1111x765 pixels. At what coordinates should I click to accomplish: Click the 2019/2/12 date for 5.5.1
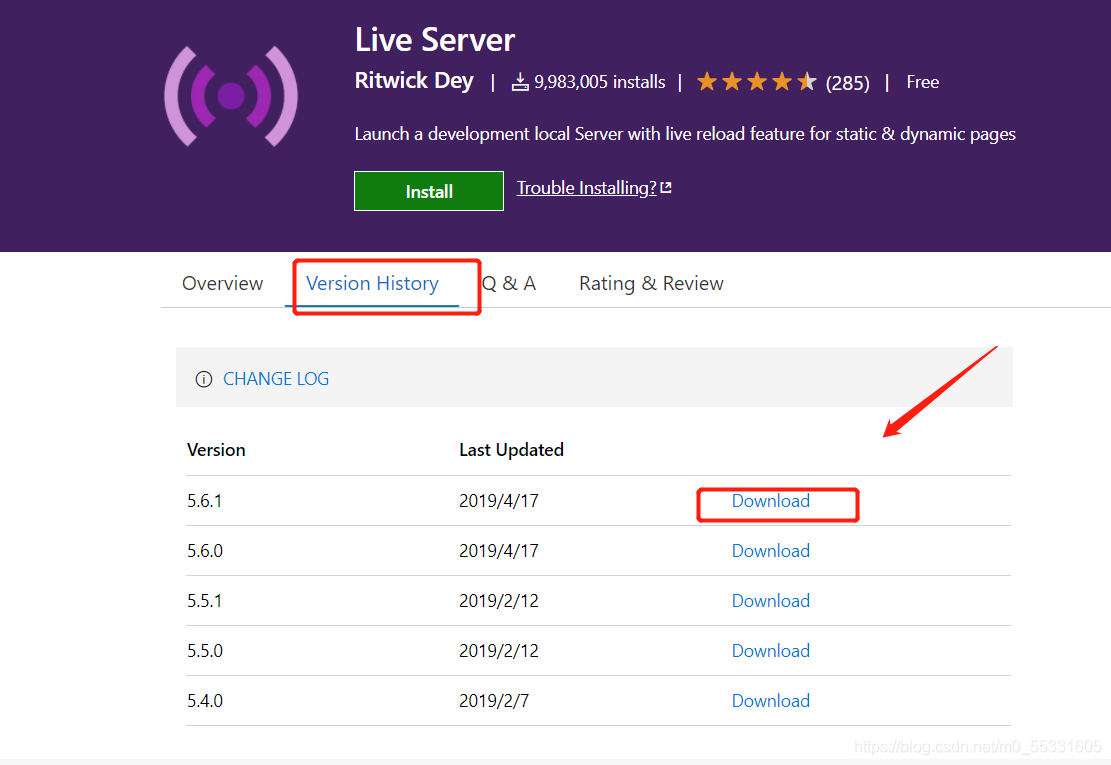499,601
